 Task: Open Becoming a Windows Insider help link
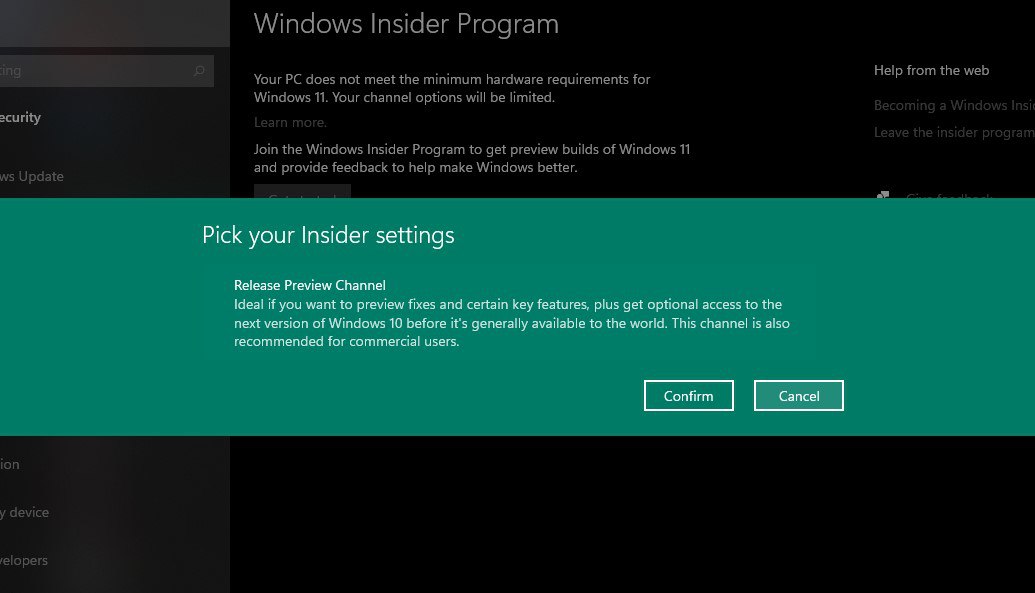point(954,106)
